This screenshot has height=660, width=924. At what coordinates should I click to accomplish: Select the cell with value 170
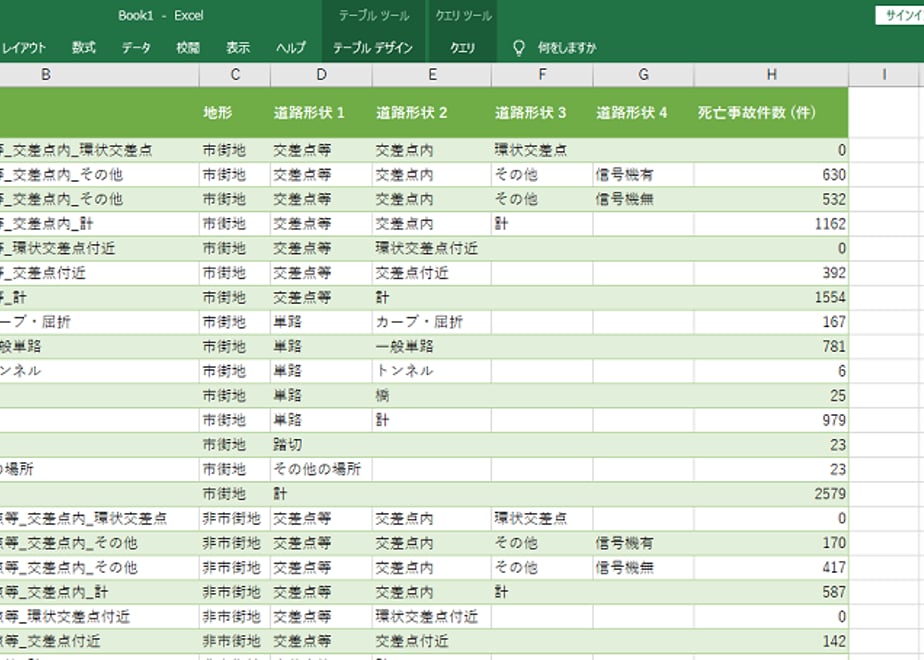[771, 543]
